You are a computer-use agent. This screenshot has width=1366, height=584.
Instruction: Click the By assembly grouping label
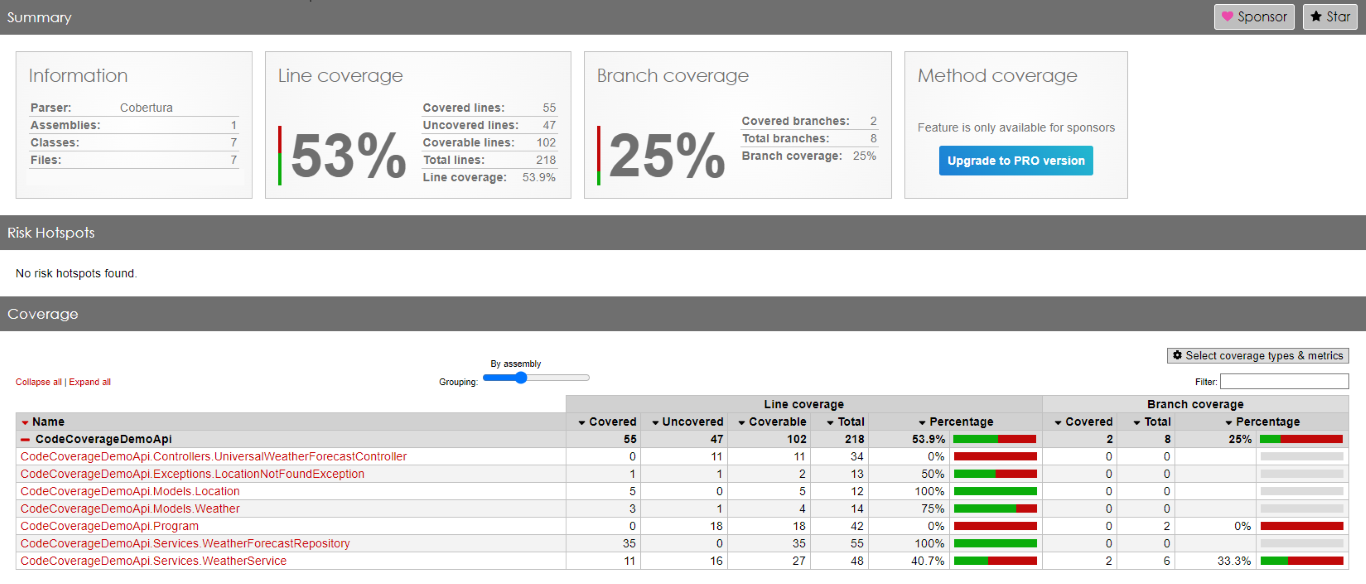coord(516,364)
